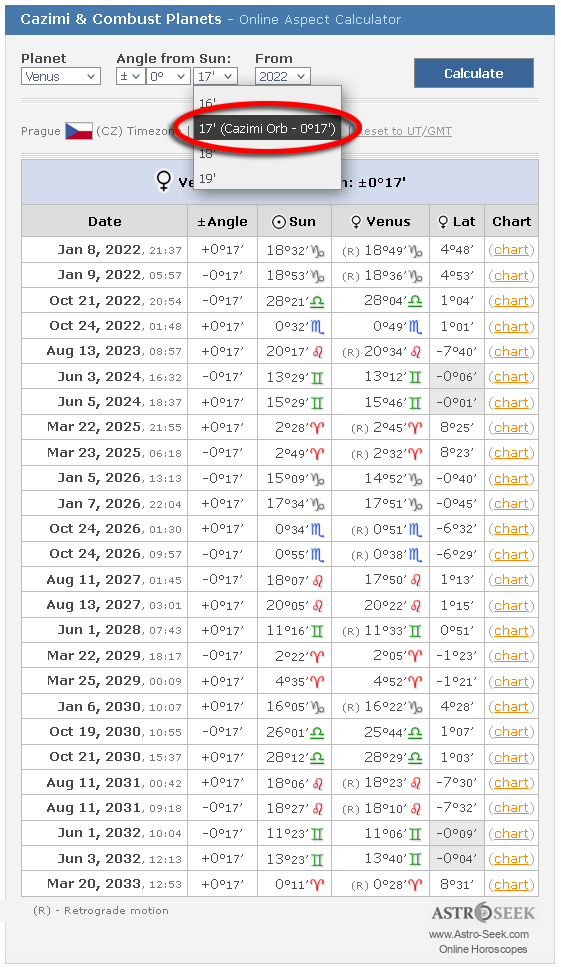The width and height of the screenshot is (561, 972).
Task: Click the Calculate button
Action: (x=474, y=73)
